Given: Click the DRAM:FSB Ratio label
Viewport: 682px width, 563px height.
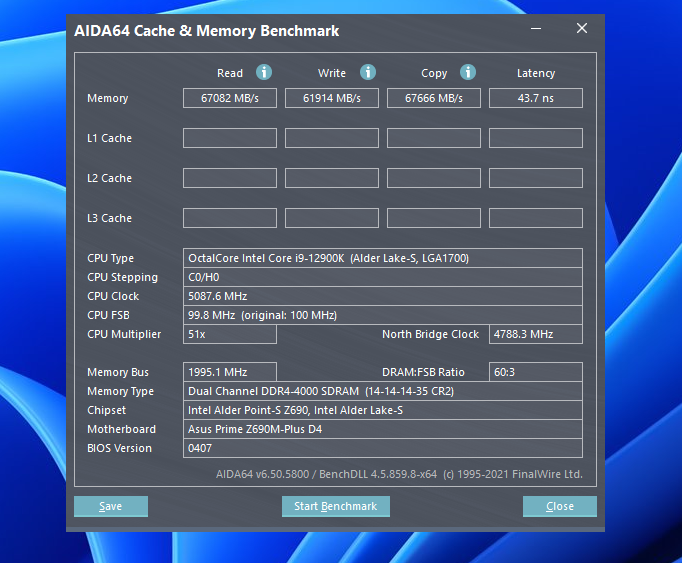Looking at the screenshot, I should pyautogui.click(x=423, y=372).
